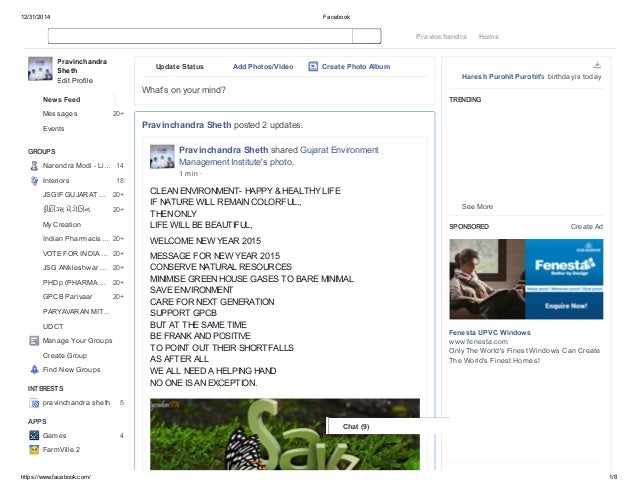
Task: Open the JSGIF GUJARAT group
Action: coord(74,194)
